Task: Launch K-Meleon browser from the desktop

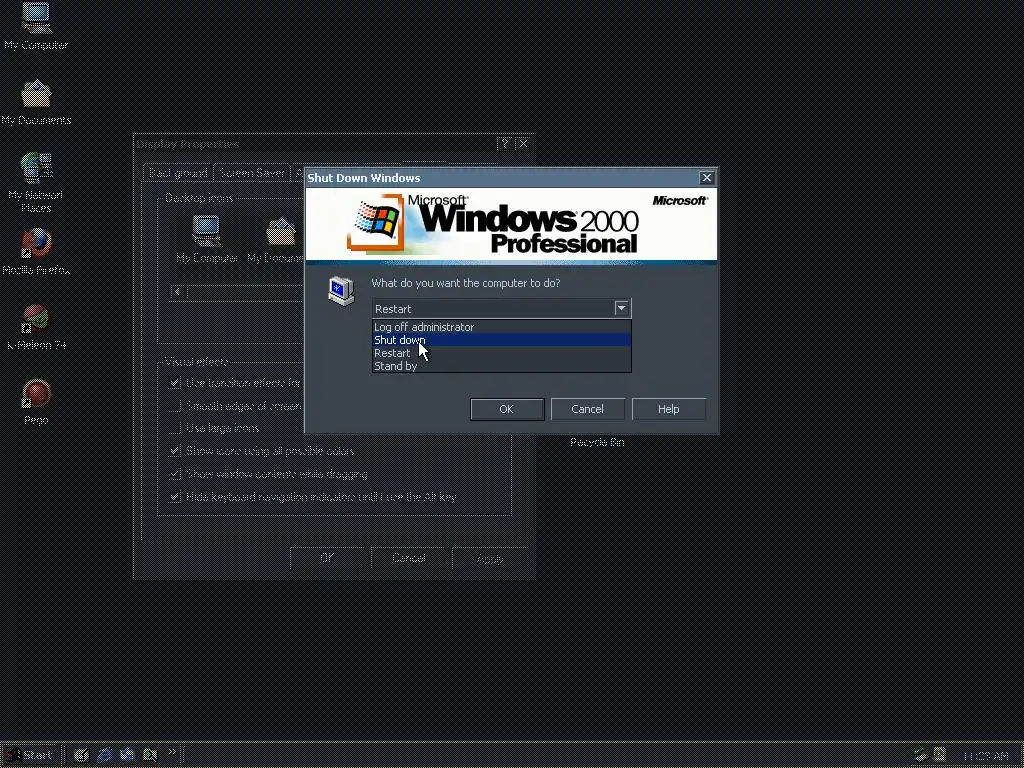Action: pyautogui.click(x=36, y=327)
